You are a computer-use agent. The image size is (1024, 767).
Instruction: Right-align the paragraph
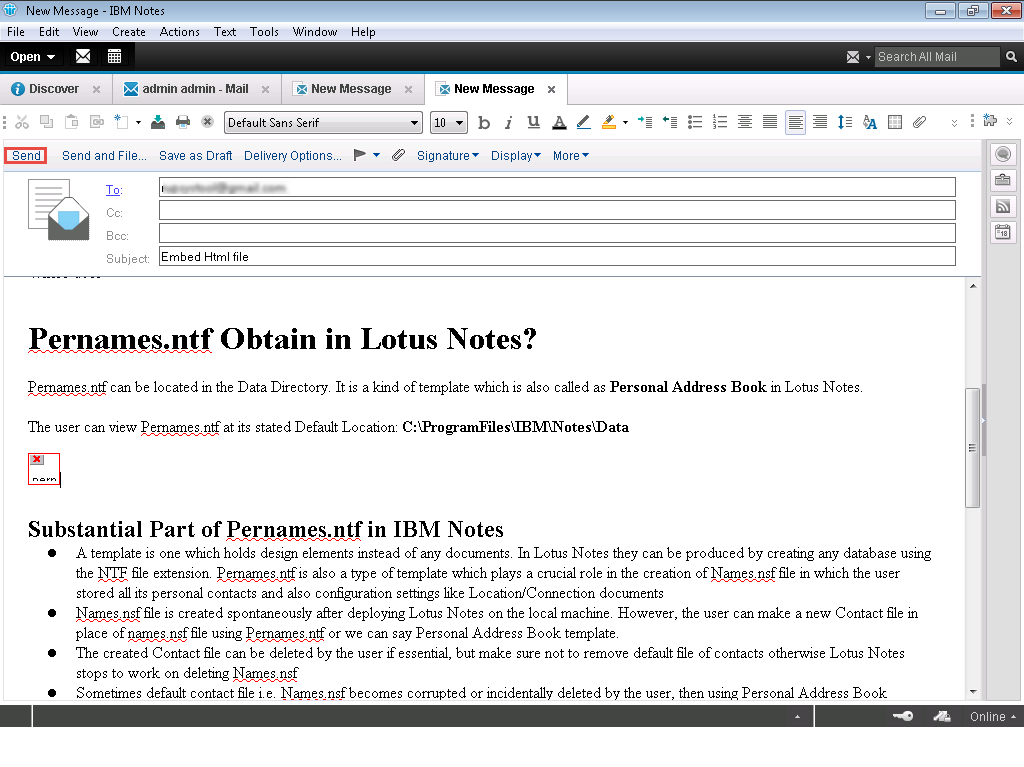pyautogui.click(x=820, y=122)
